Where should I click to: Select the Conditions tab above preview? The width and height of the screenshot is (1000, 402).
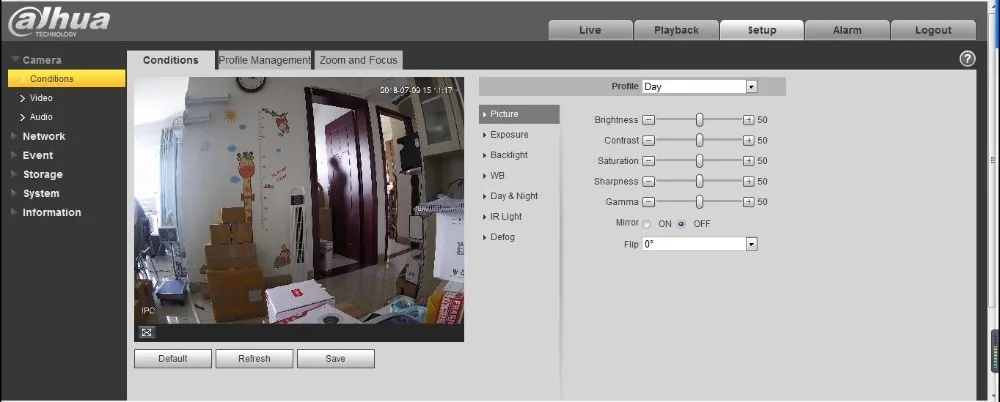coord(171,60)
